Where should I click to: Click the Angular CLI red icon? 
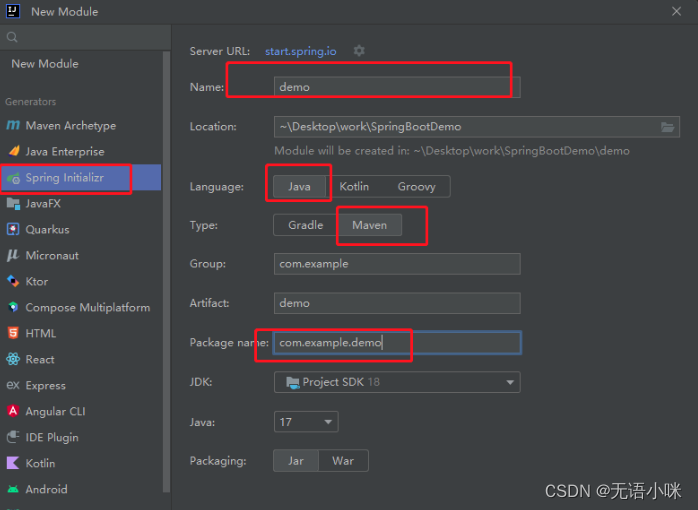pos(13,411)
